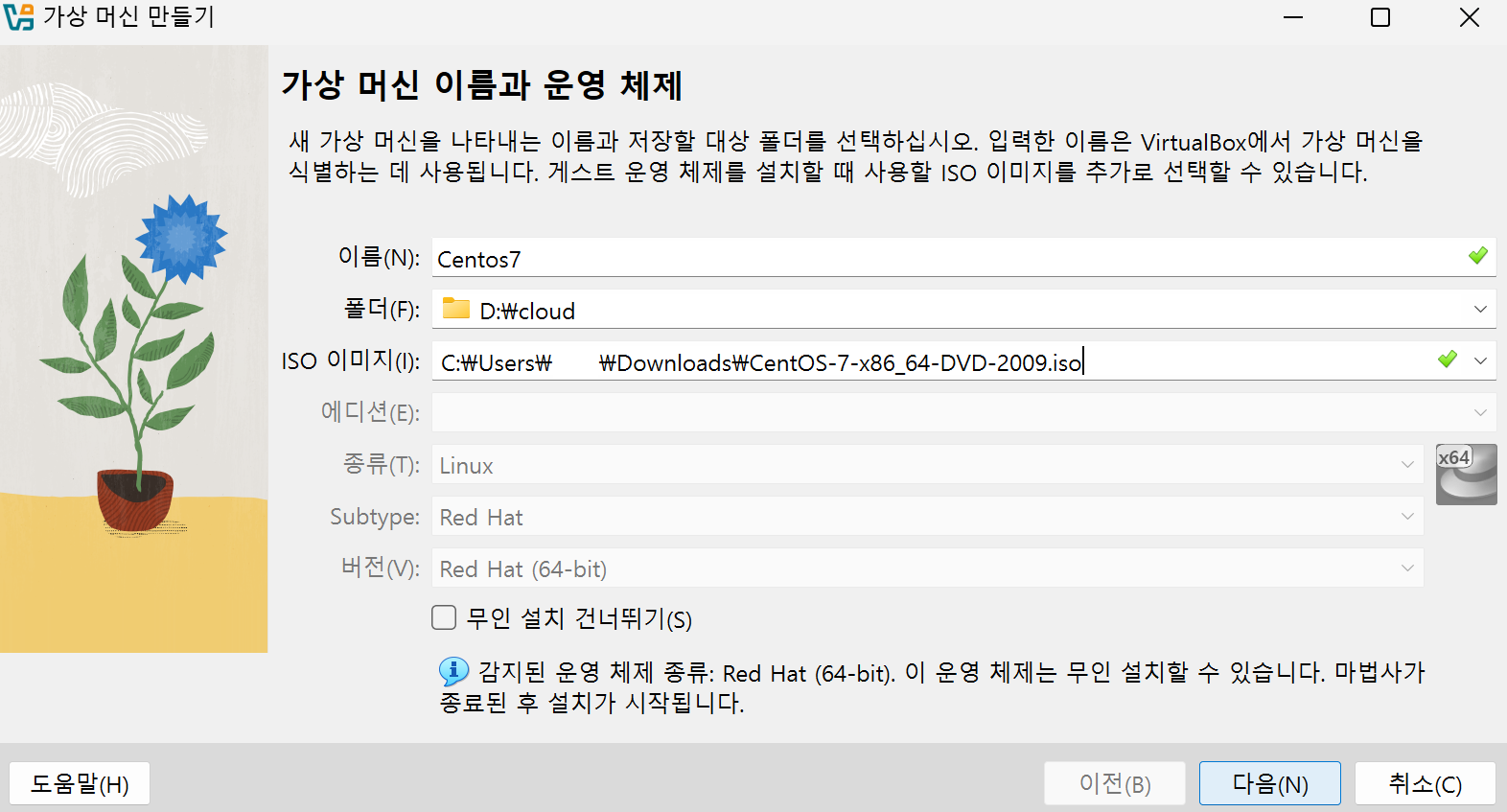Maximize the virtual machine creation window
The image size is (1507, 812).
tap(1380, 17)
